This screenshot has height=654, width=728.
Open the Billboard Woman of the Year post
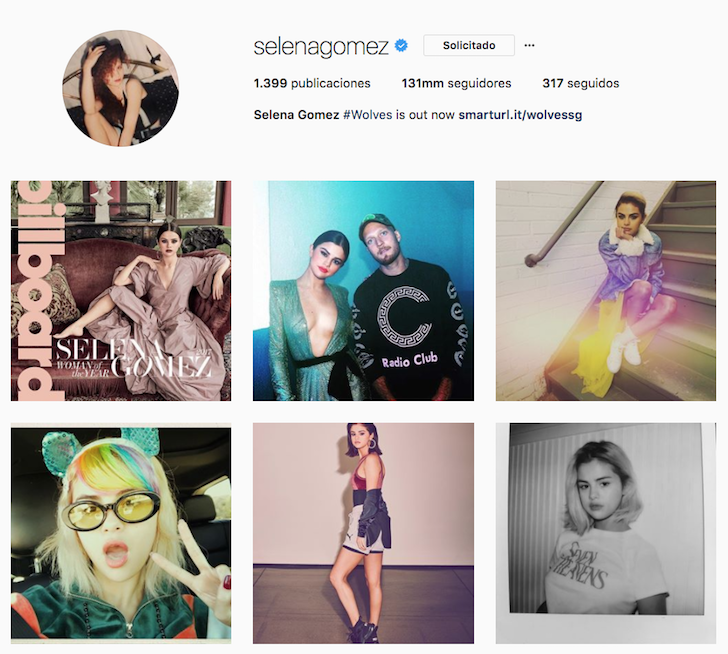[x=121, y=291]
